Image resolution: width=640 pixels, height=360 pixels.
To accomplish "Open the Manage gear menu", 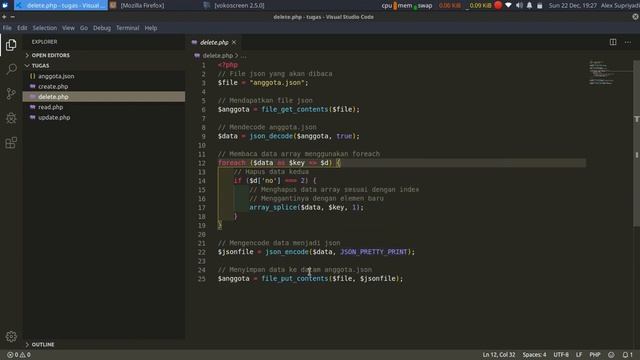I will tap(11, 336).
